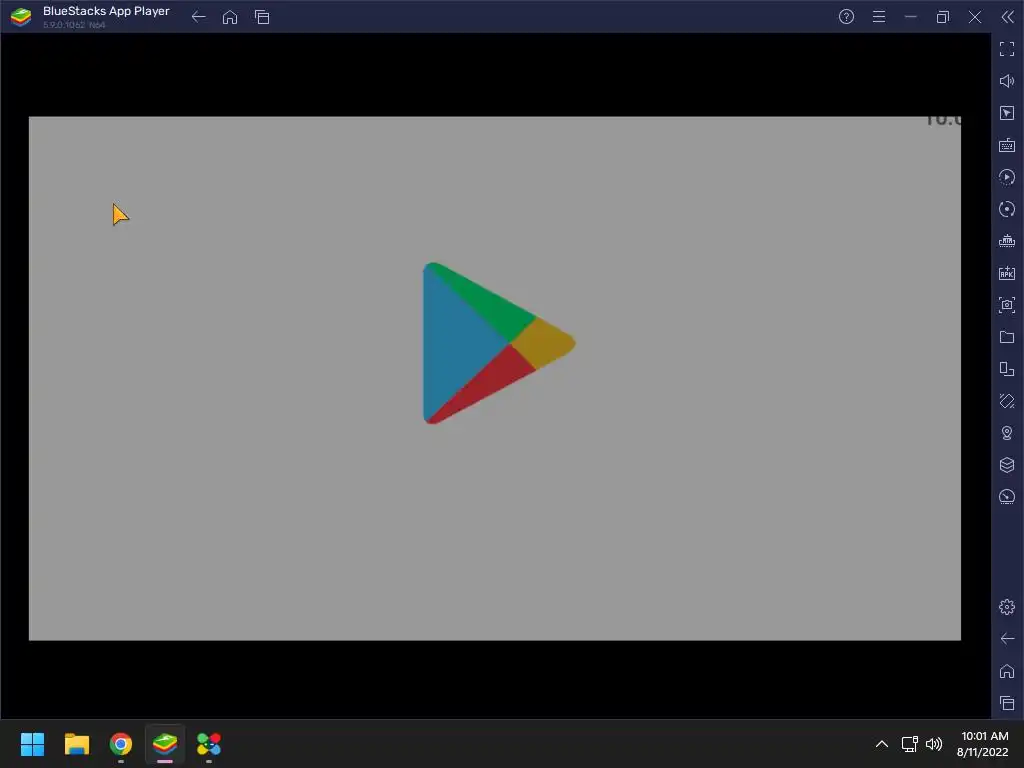Restore down the BlueStacks window
The height and width of the screenshot is (768, 1024).
tap(942, 17)
